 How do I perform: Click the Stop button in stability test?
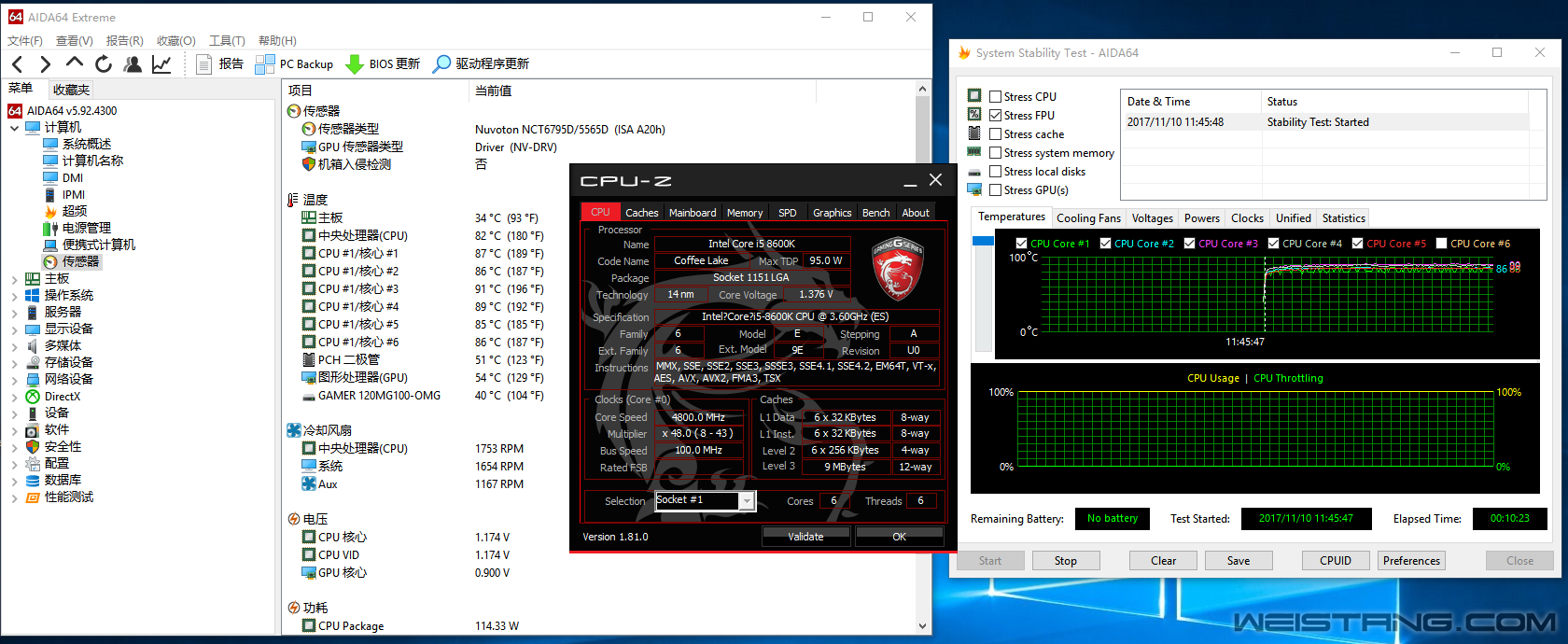1066,561
